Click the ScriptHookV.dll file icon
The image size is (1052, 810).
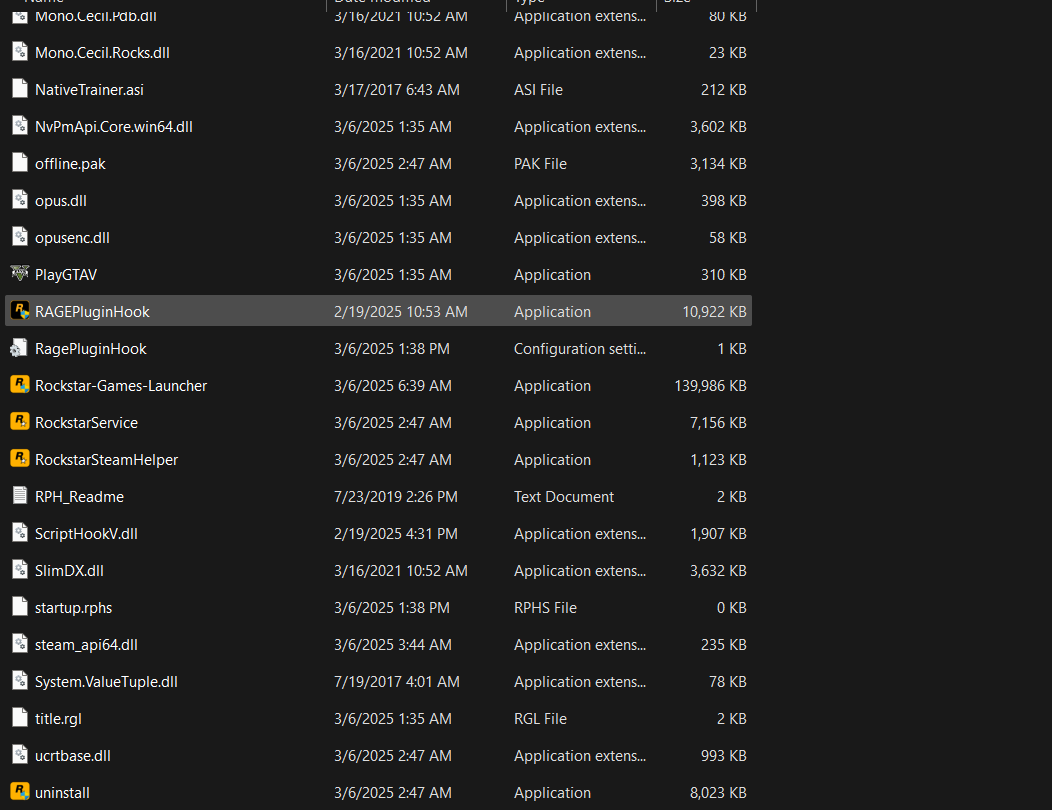point(20,533)
